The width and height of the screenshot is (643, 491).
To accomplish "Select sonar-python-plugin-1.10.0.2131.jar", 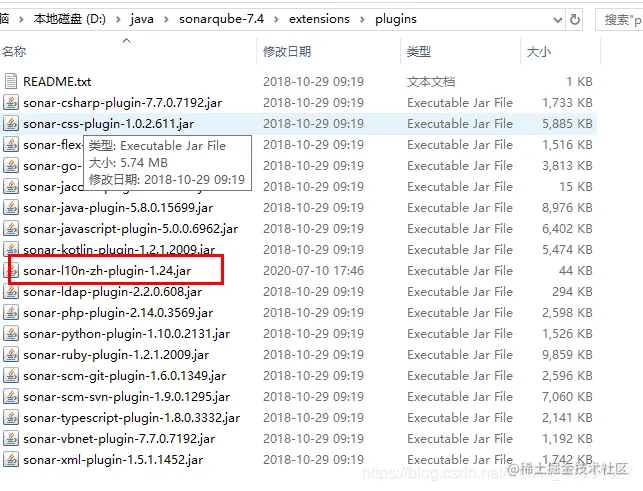I will coord(126,333).
